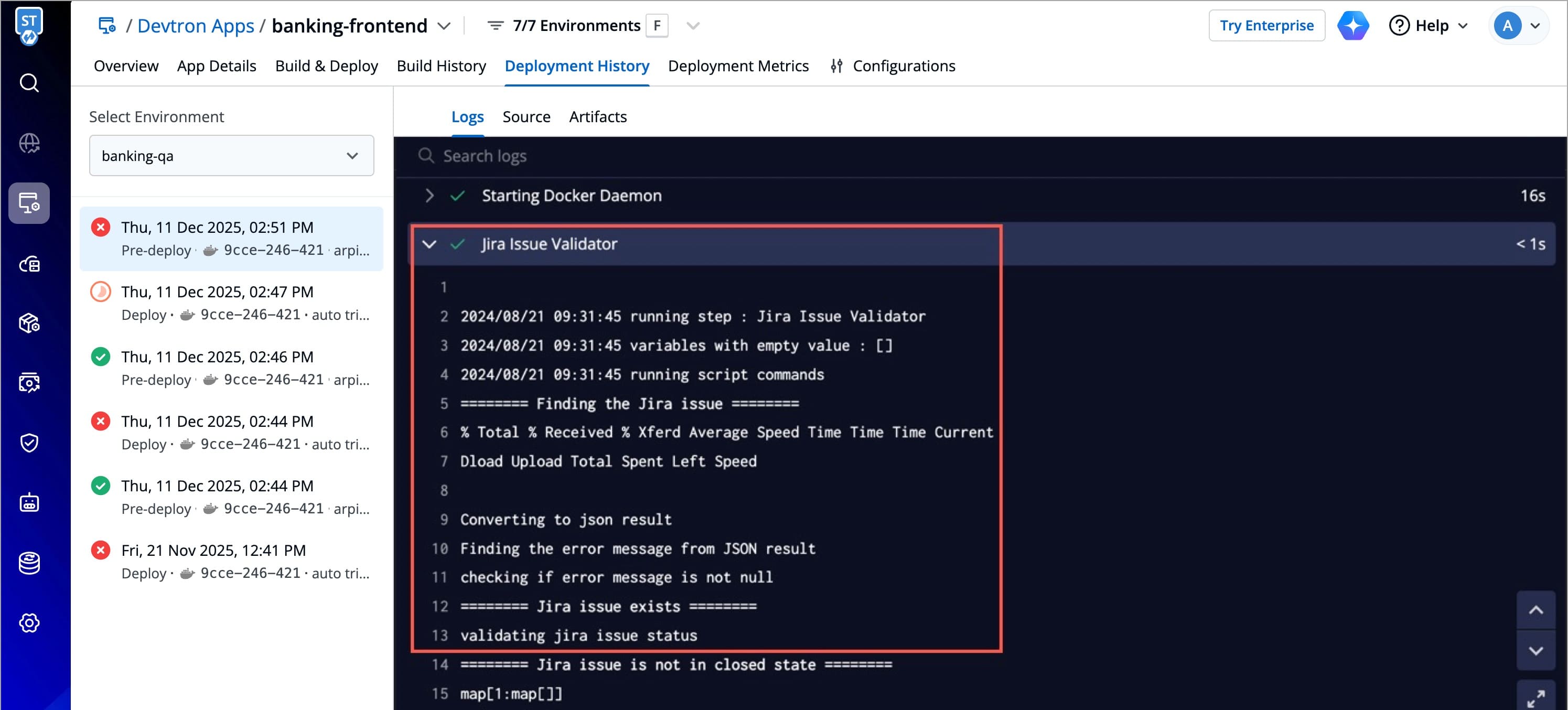Expand the Starting Docker Daemon step
The height and width of the screenshot is (710, 1568).
[x=429, y=195]
